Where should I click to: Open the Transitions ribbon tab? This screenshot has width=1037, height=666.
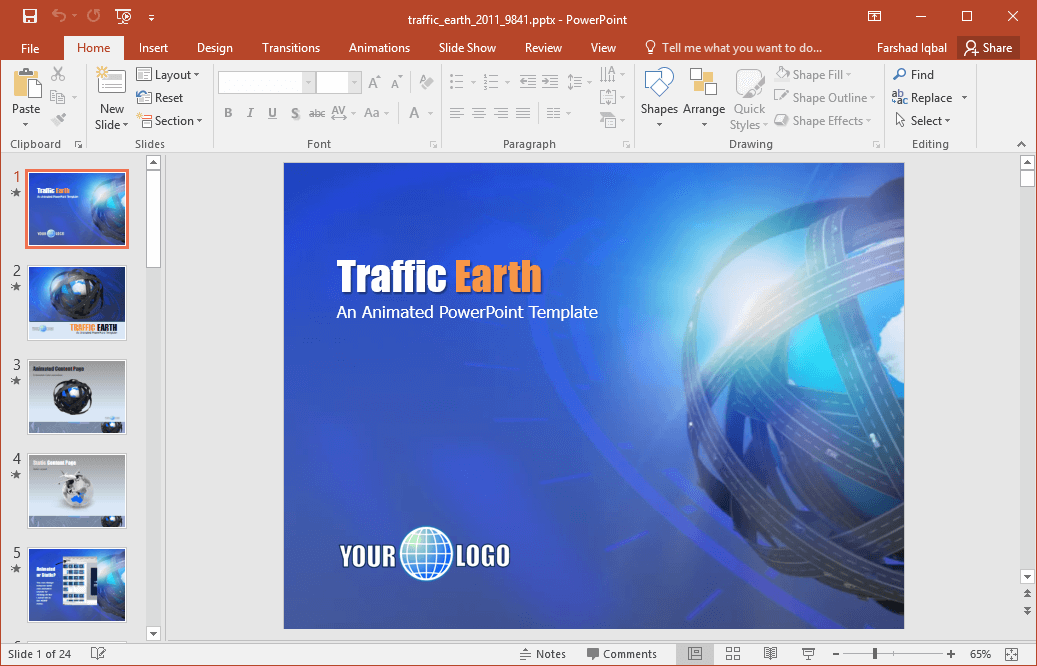point(291,48)
